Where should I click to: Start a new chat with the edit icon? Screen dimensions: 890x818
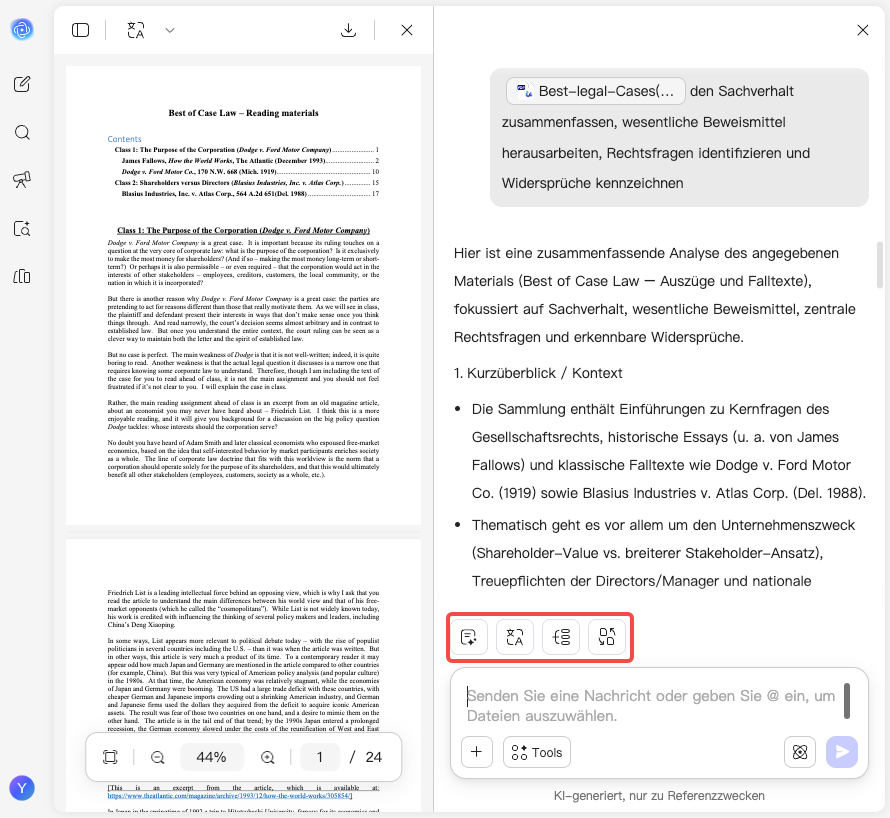pyautogui.click(x=22, y=84)
